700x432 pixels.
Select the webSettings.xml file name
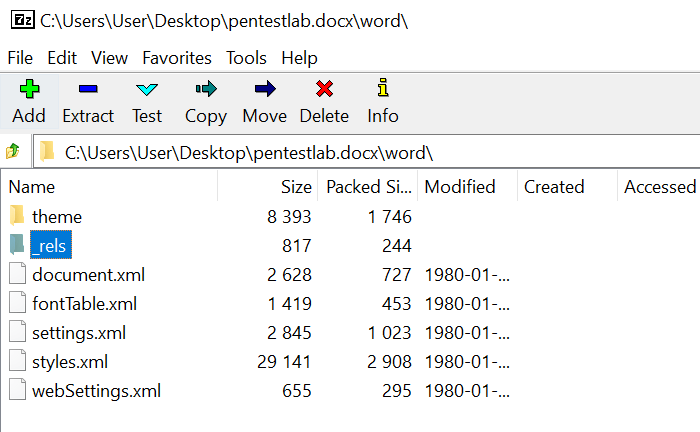pyautogui.click(x=96, y=391)
